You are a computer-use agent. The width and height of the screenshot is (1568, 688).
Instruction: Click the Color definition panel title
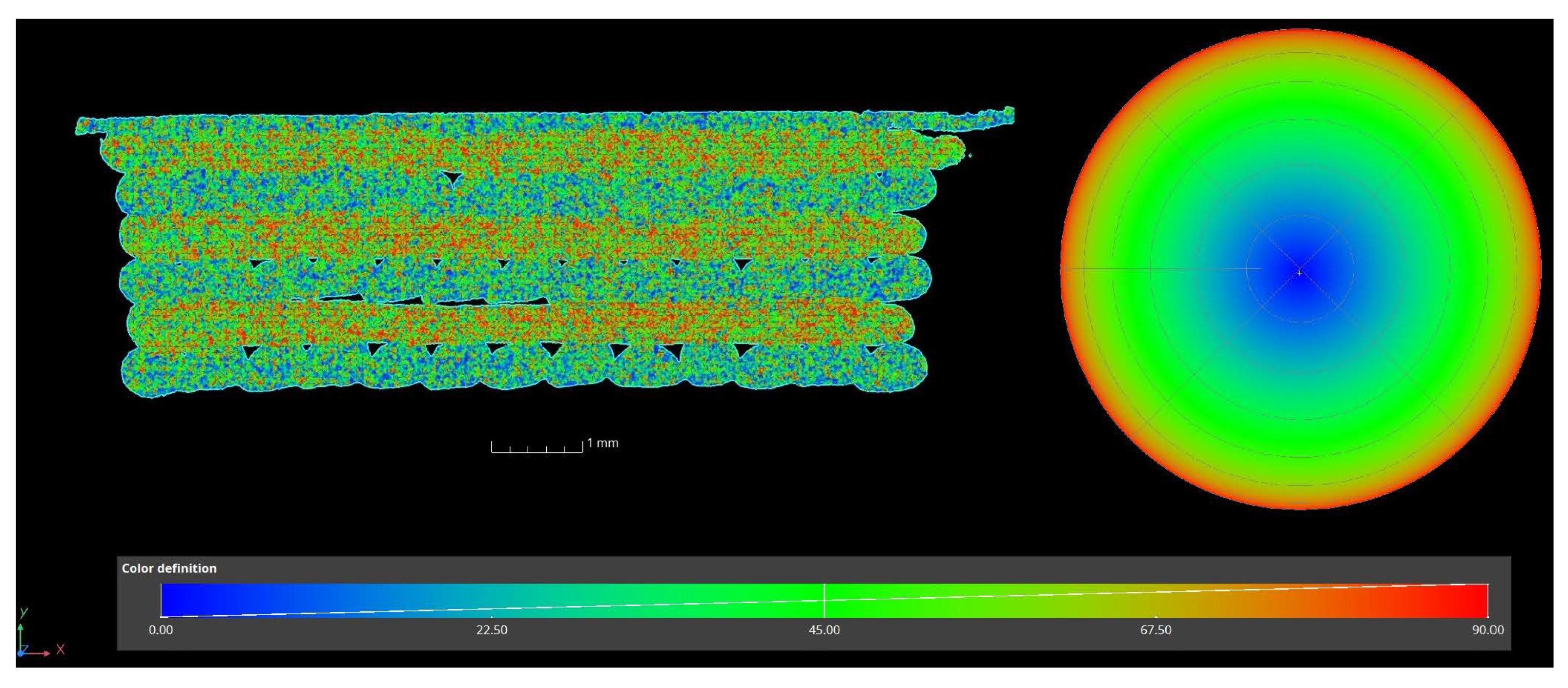point(169,568)
